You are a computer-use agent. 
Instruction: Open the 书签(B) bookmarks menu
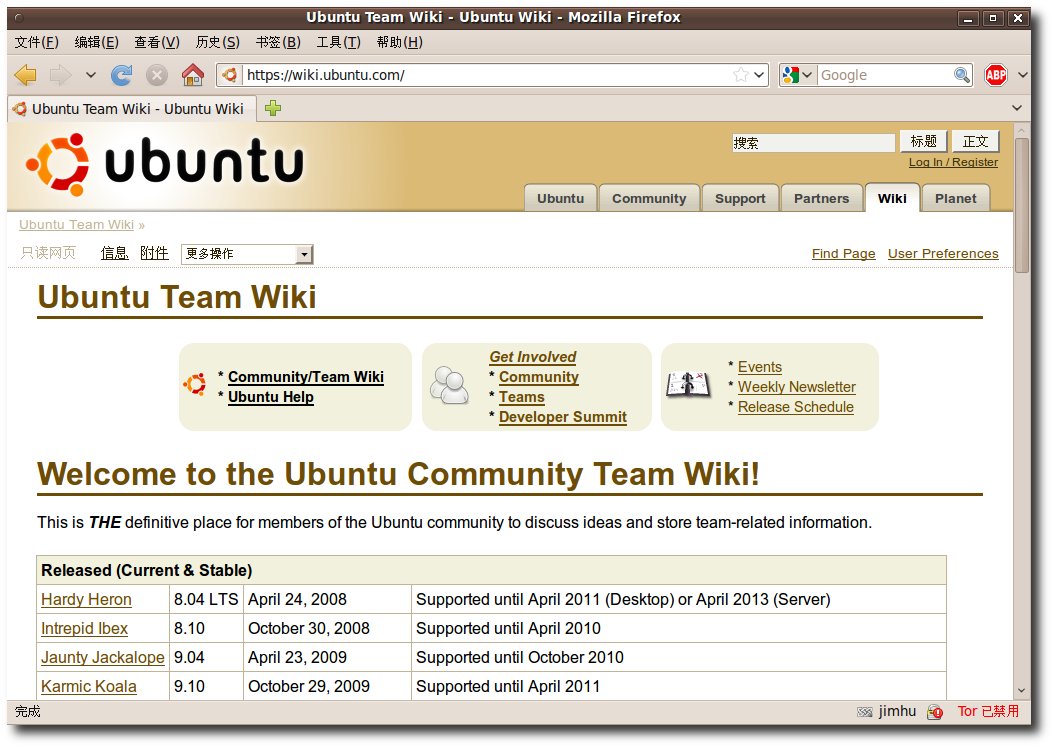click(277, 42)
